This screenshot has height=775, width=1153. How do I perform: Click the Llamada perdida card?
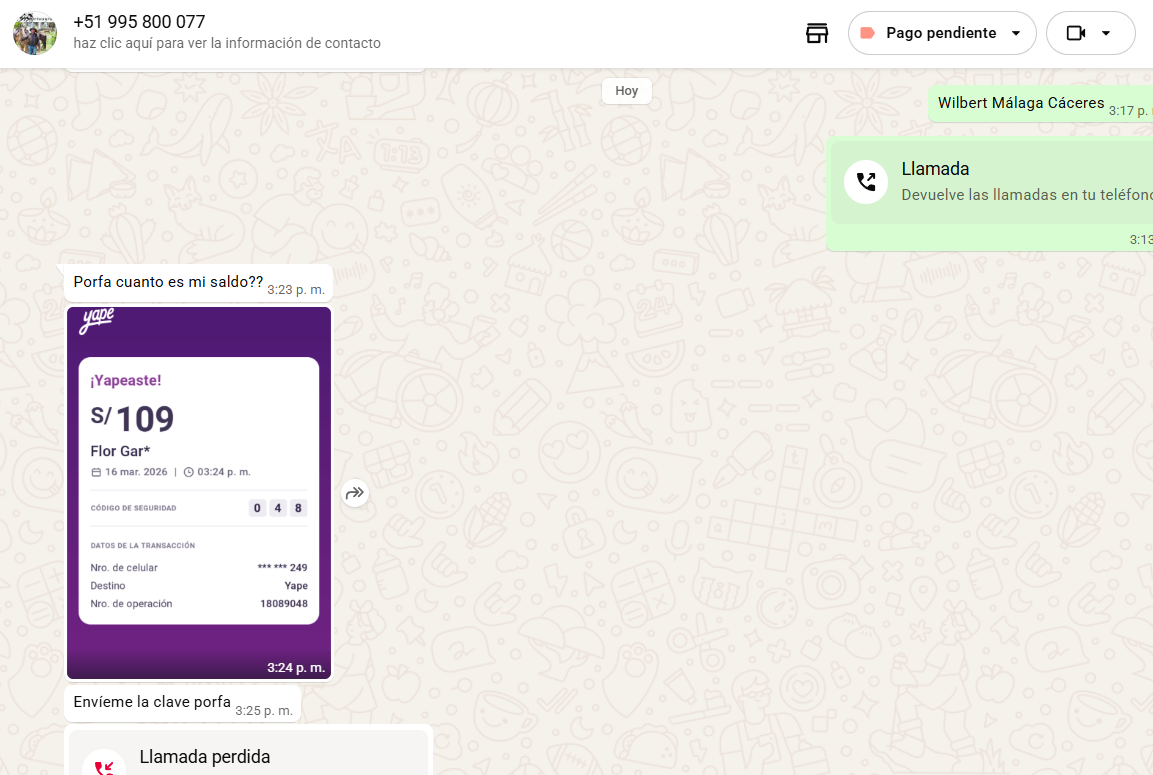(x=250, y=758)
